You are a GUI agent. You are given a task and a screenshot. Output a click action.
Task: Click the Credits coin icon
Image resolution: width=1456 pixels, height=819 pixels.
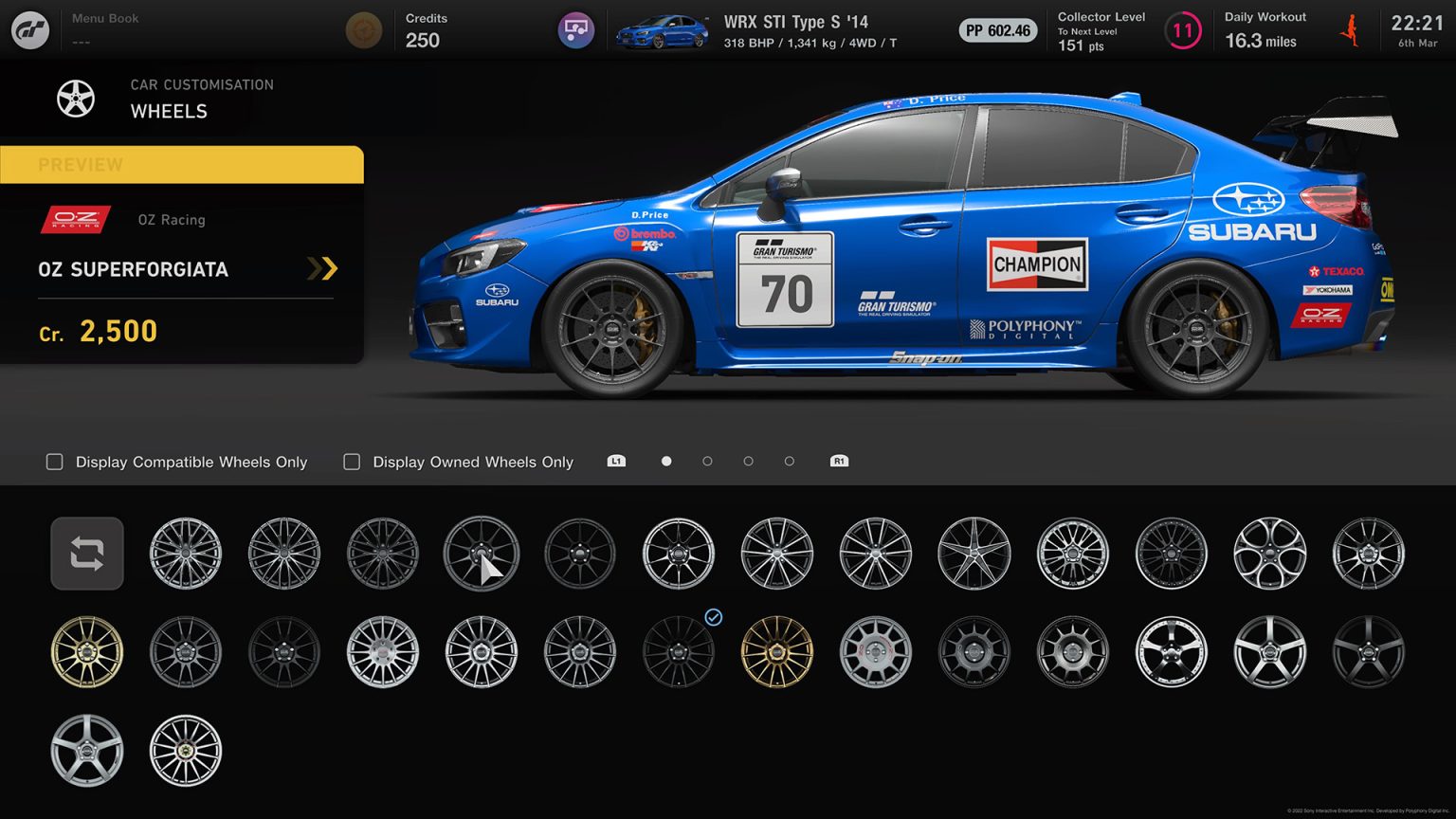pos(364,30)
